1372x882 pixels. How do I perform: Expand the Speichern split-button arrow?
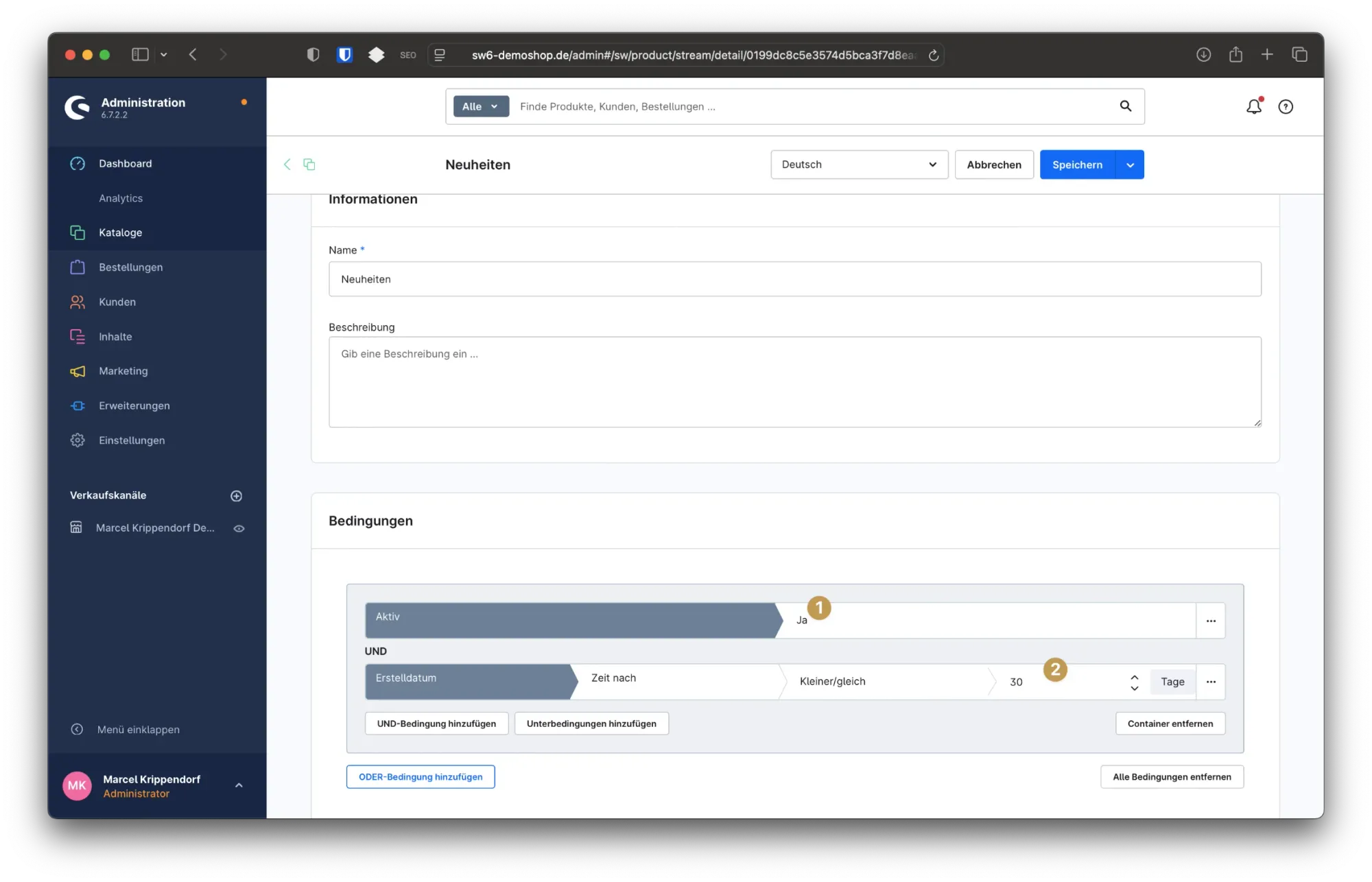tap(1130, 165)
